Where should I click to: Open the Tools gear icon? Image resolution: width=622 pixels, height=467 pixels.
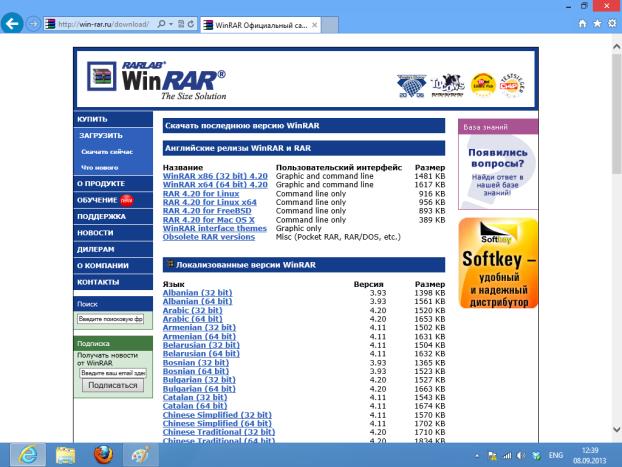[x=612, y=24]
